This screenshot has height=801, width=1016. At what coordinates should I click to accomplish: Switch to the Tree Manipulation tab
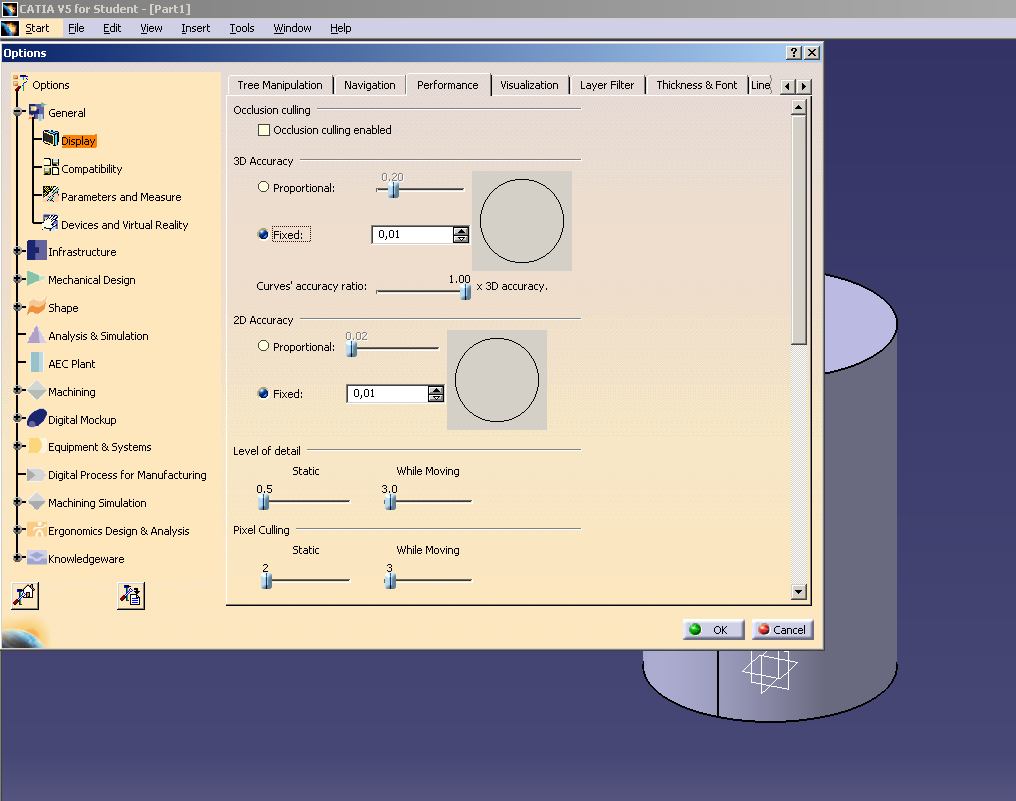point(280,85)
